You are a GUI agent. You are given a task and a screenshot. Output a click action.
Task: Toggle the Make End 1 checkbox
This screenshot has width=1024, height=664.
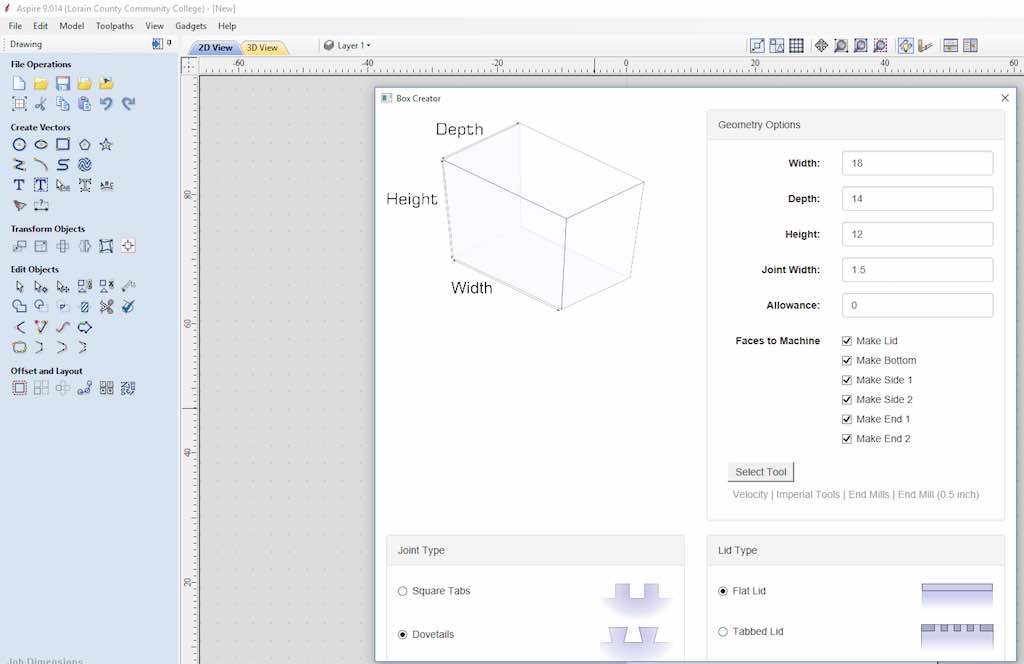pos(847,419)
